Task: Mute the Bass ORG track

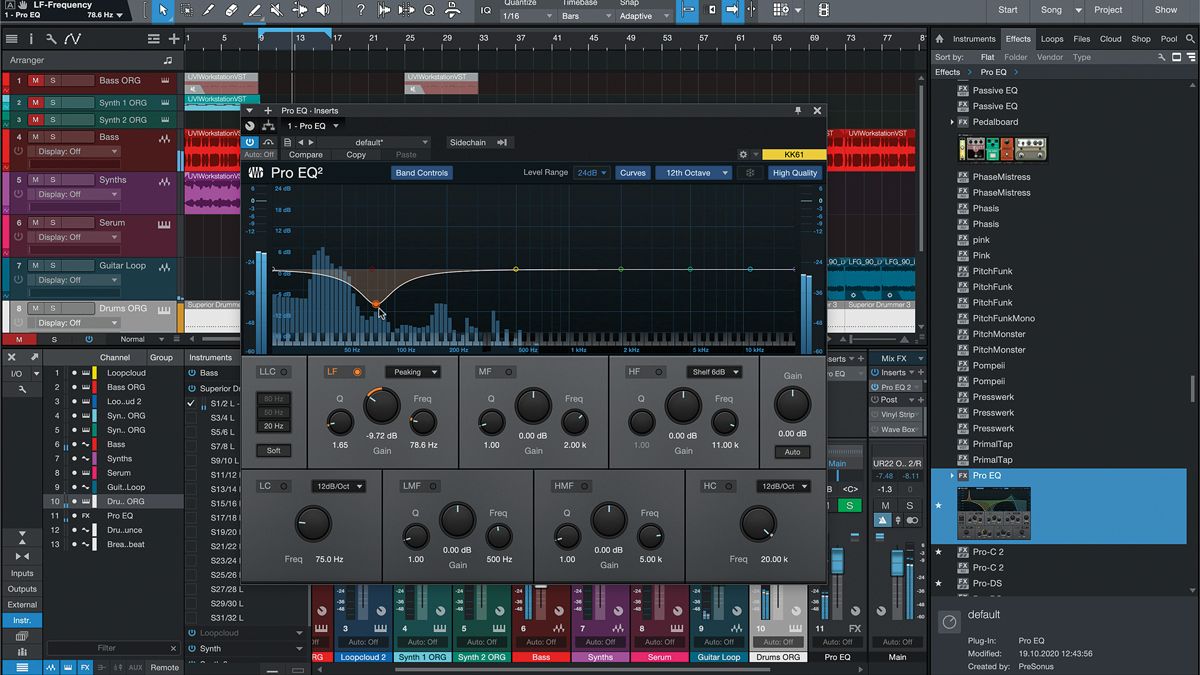Action: tap(36, 81)
